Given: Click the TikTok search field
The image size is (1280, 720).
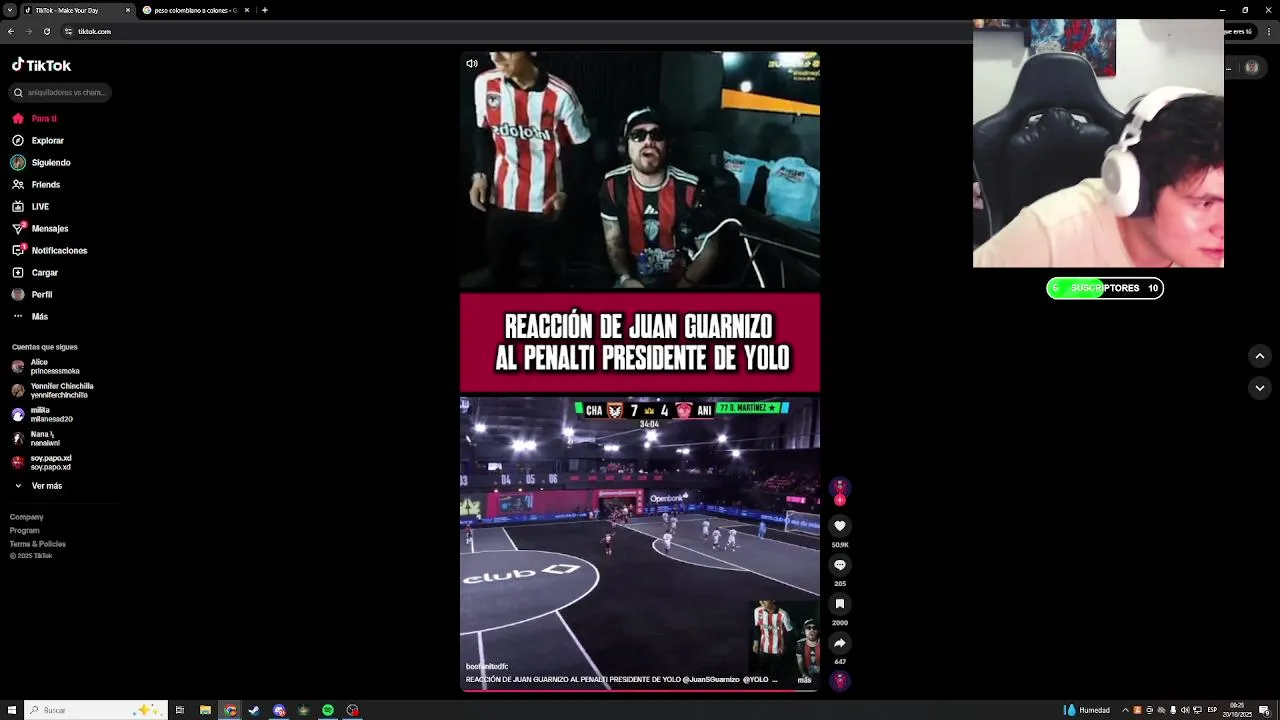Looking at the screenshot, I should point(60,93).
